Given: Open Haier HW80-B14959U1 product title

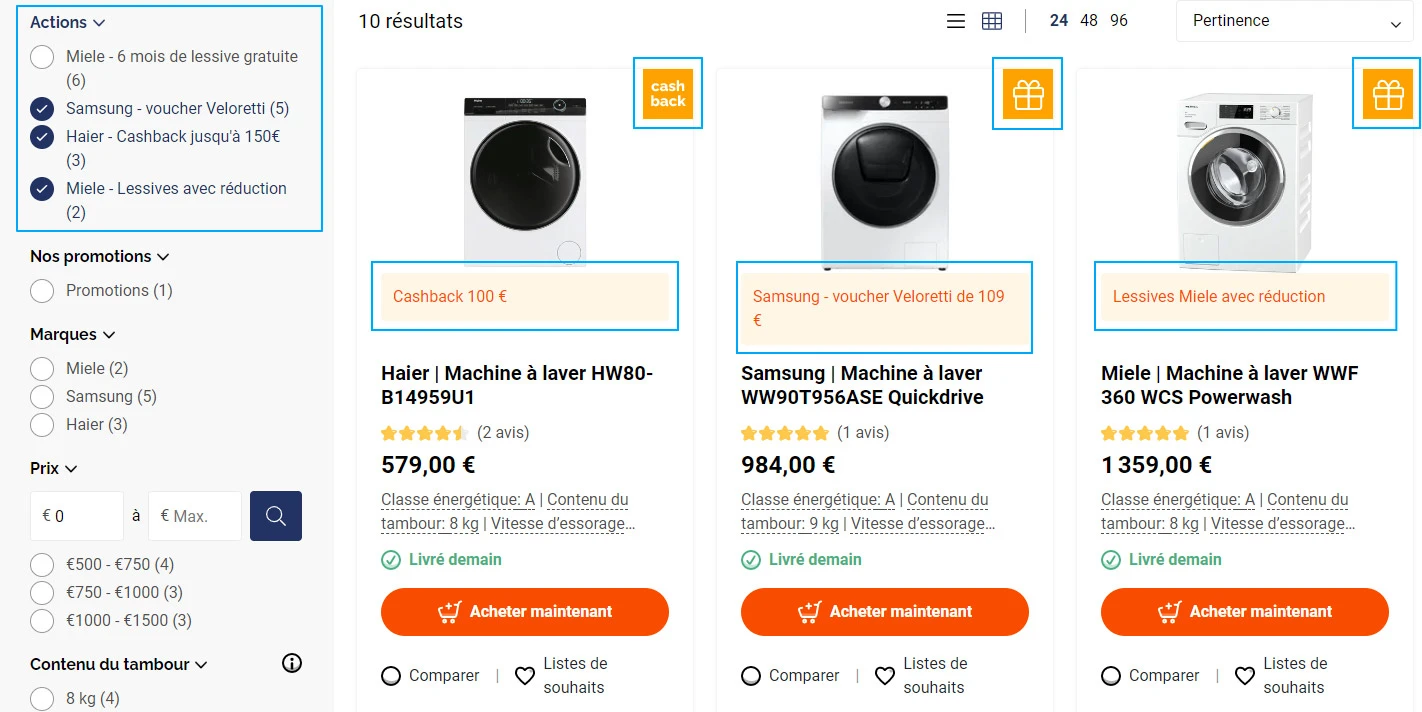Looking at the screenshot, I should (x=517, y=385).
